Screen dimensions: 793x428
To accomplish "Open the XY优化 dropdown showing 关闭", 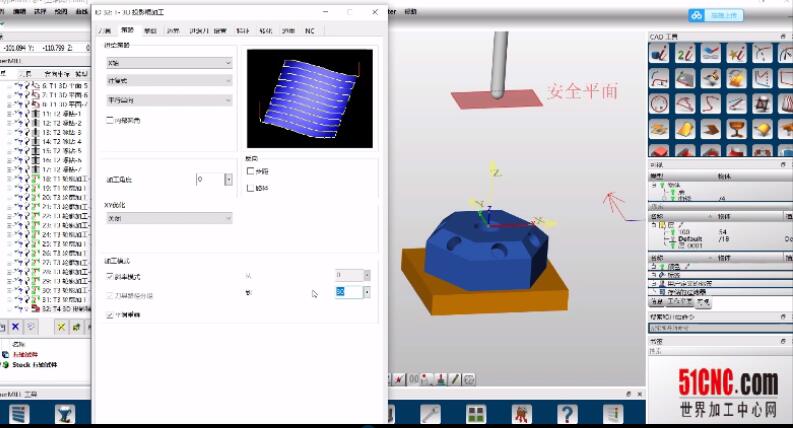I will pyautogui.click(x=168, y=218).
